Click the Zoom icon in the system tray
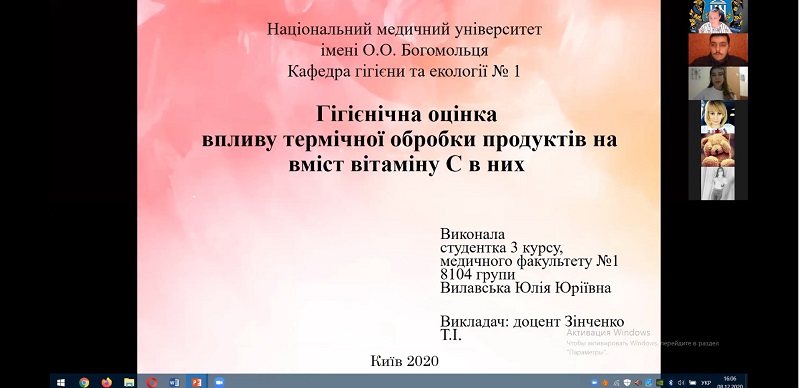Image resolution: width=800 pixels, height=388 pixels. tap(594, 383)
